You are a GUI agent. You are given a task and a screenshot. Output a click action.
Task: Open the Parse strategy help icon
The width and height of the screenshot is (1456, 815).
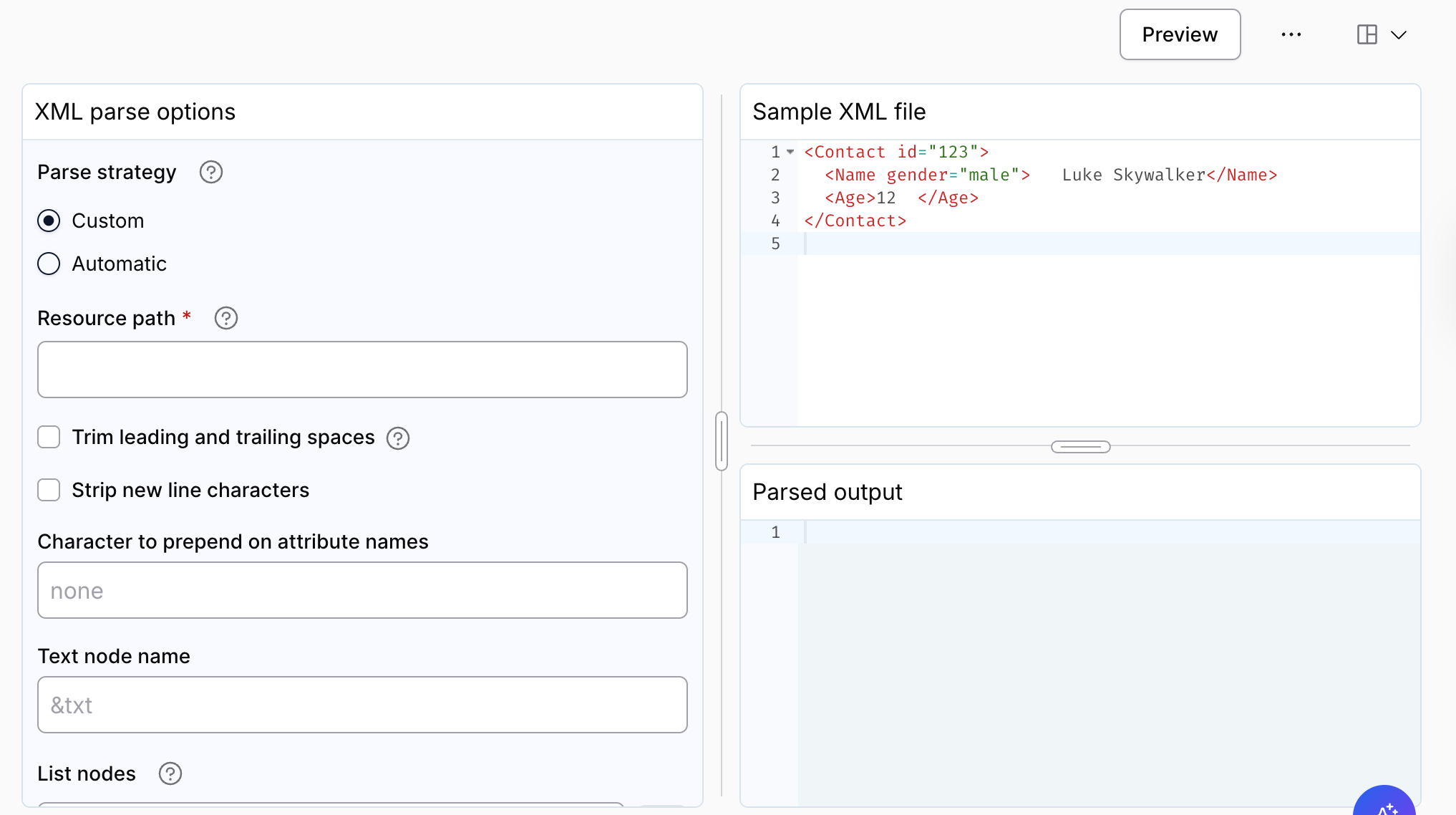coord(211,172)
